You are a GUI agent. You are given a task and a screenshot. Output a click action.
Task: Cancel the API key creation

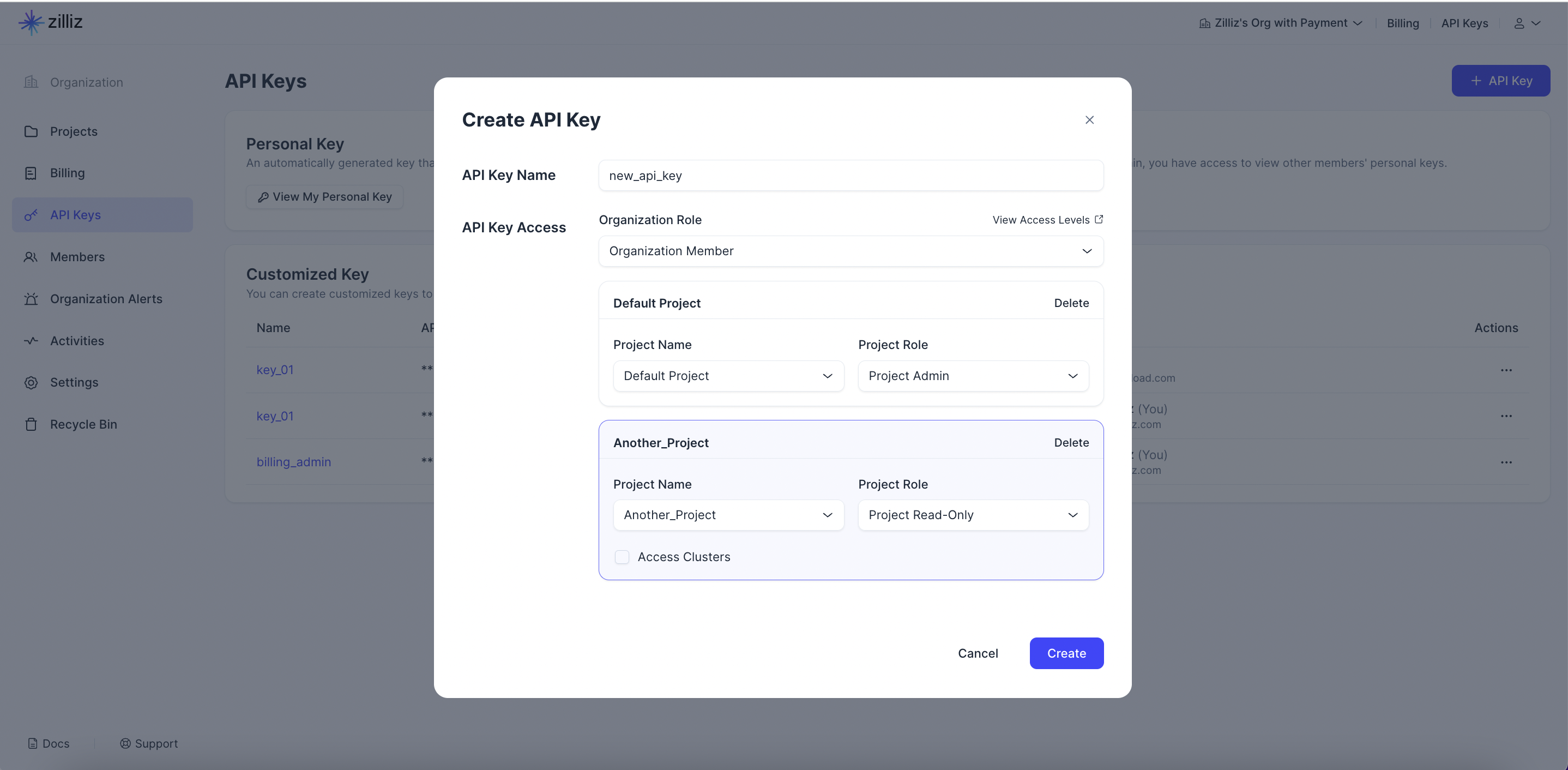[x=978, y=653]
